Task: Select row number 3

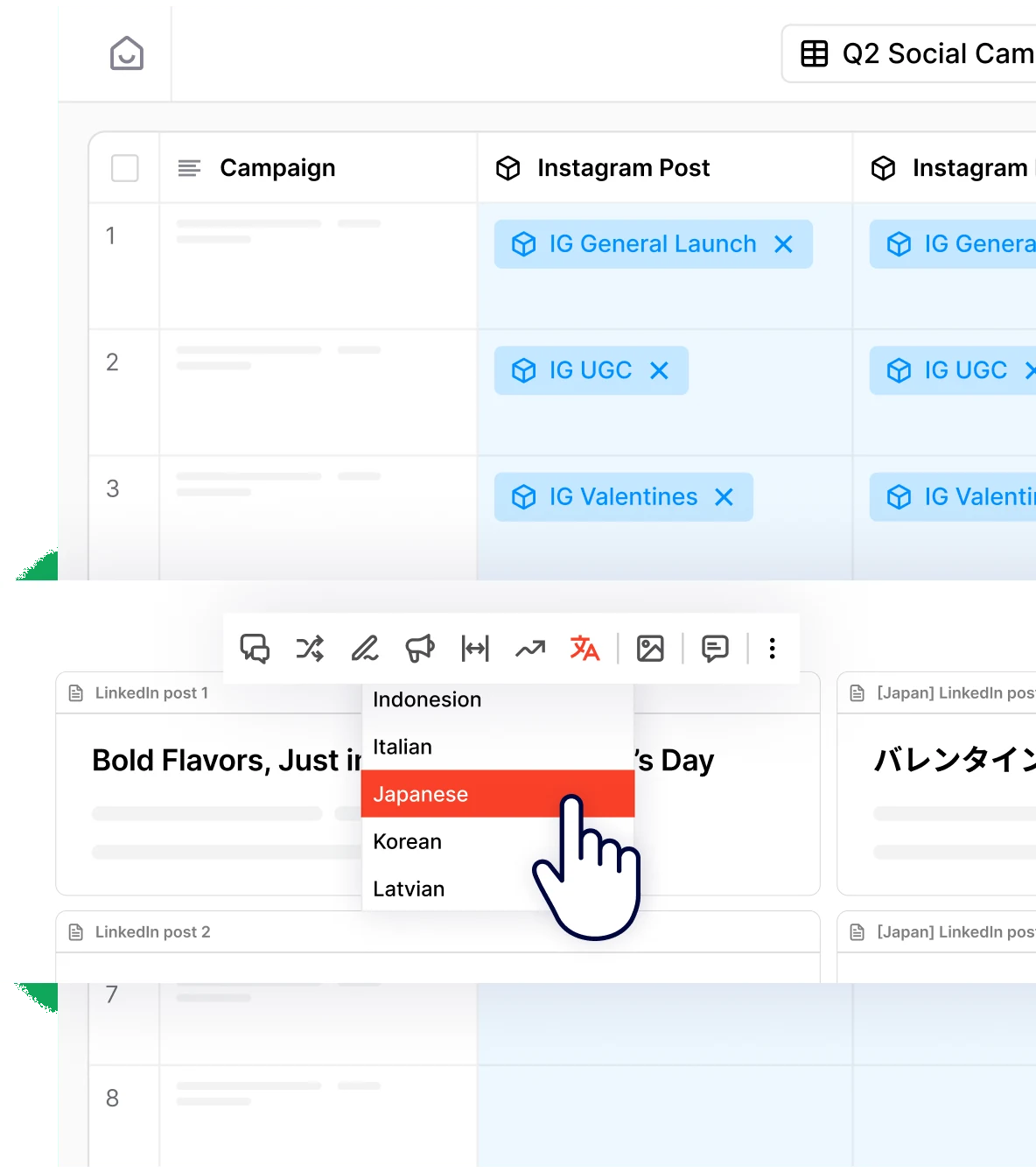Action: coord(113,488)
